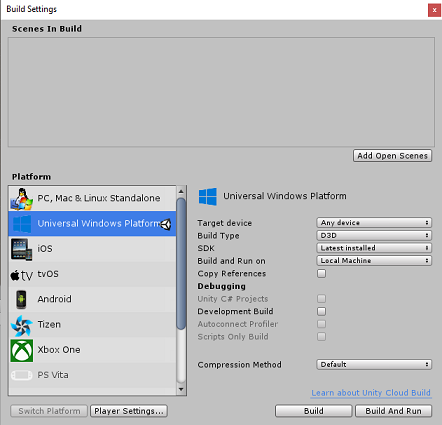Screen dimensions: 442x425
Task: Open the Compression Method dropdown
Action: pyautogui.click(x=374, y=364)
